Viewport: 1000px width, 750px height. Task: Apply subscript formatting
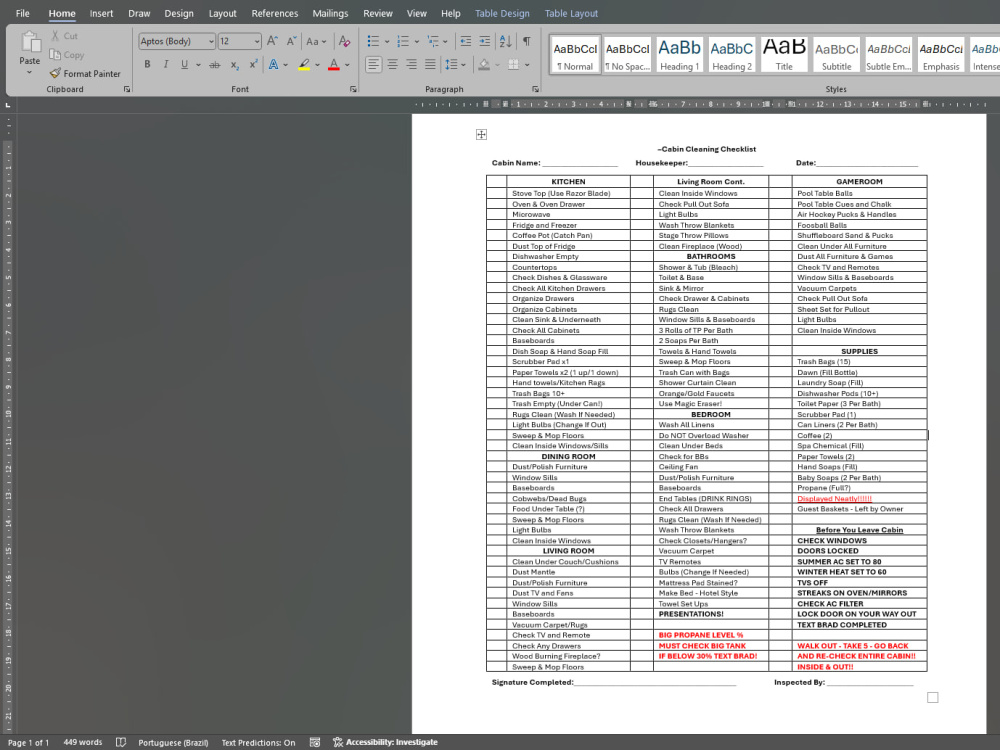[234, 64]
